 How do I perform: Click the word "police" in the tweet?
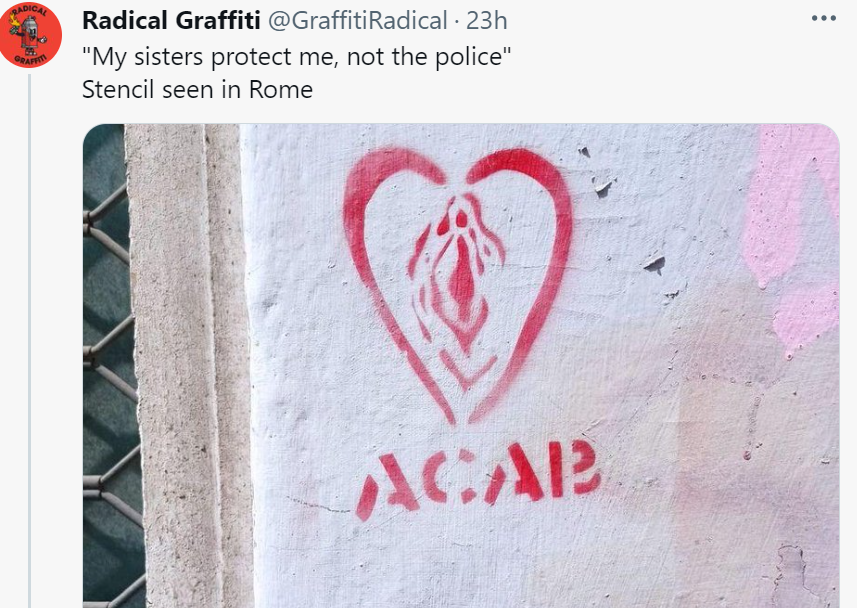click(x=468, y=56)
